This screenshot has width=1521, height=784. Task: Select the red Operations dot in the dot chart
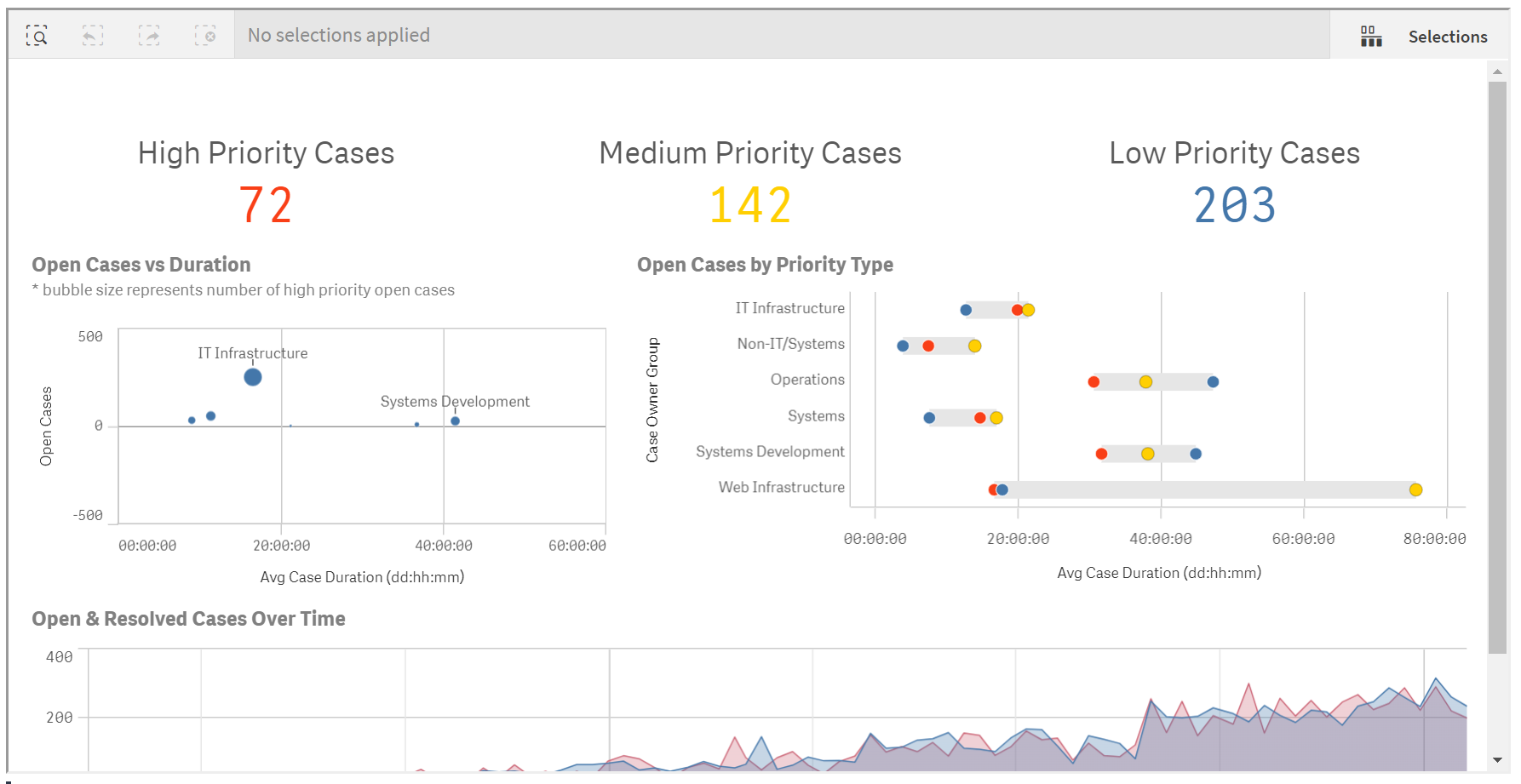(x=1093, y=381)
